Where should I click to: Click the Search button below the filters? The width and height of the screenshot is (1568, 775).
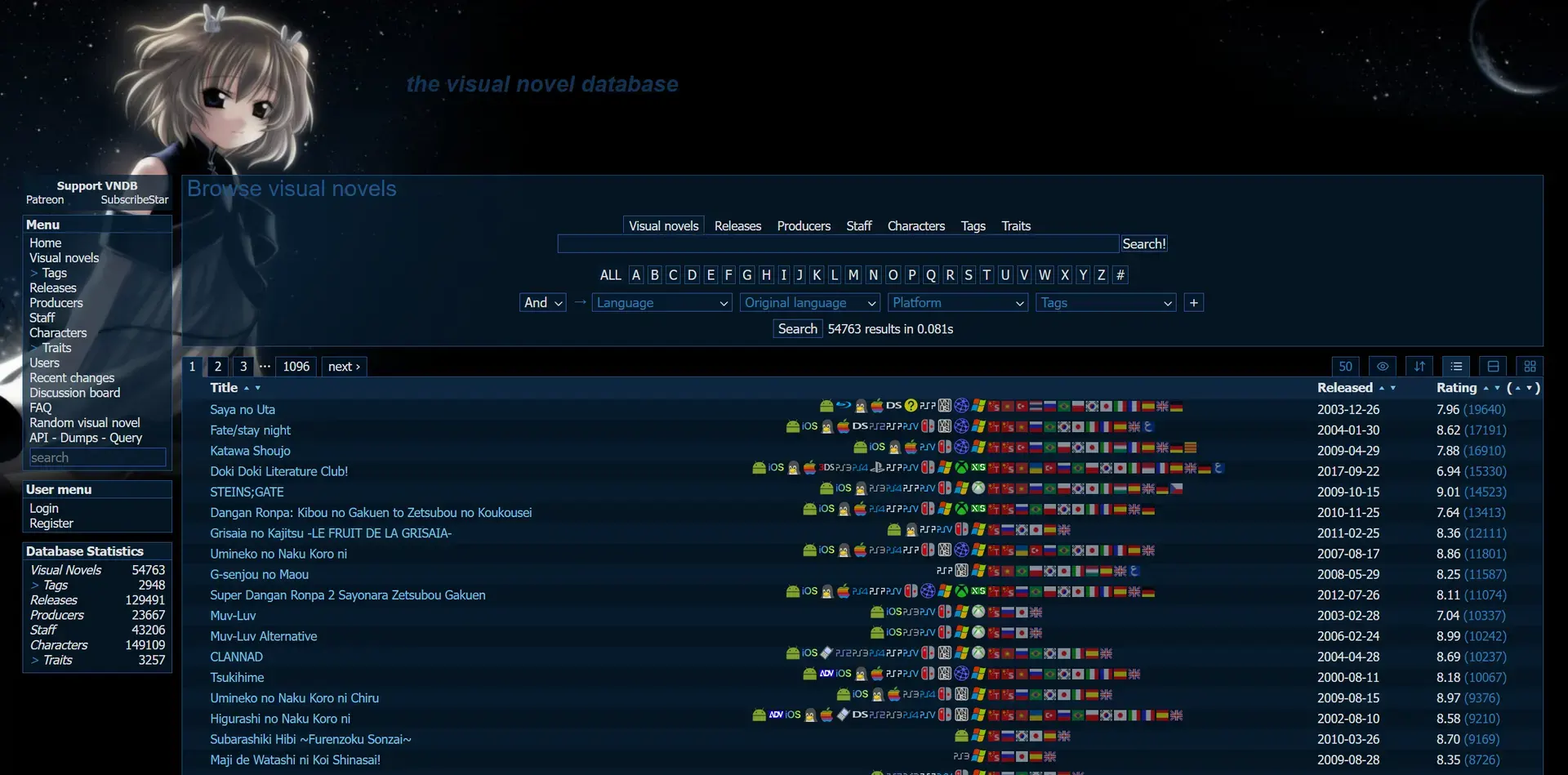(797, 328)
